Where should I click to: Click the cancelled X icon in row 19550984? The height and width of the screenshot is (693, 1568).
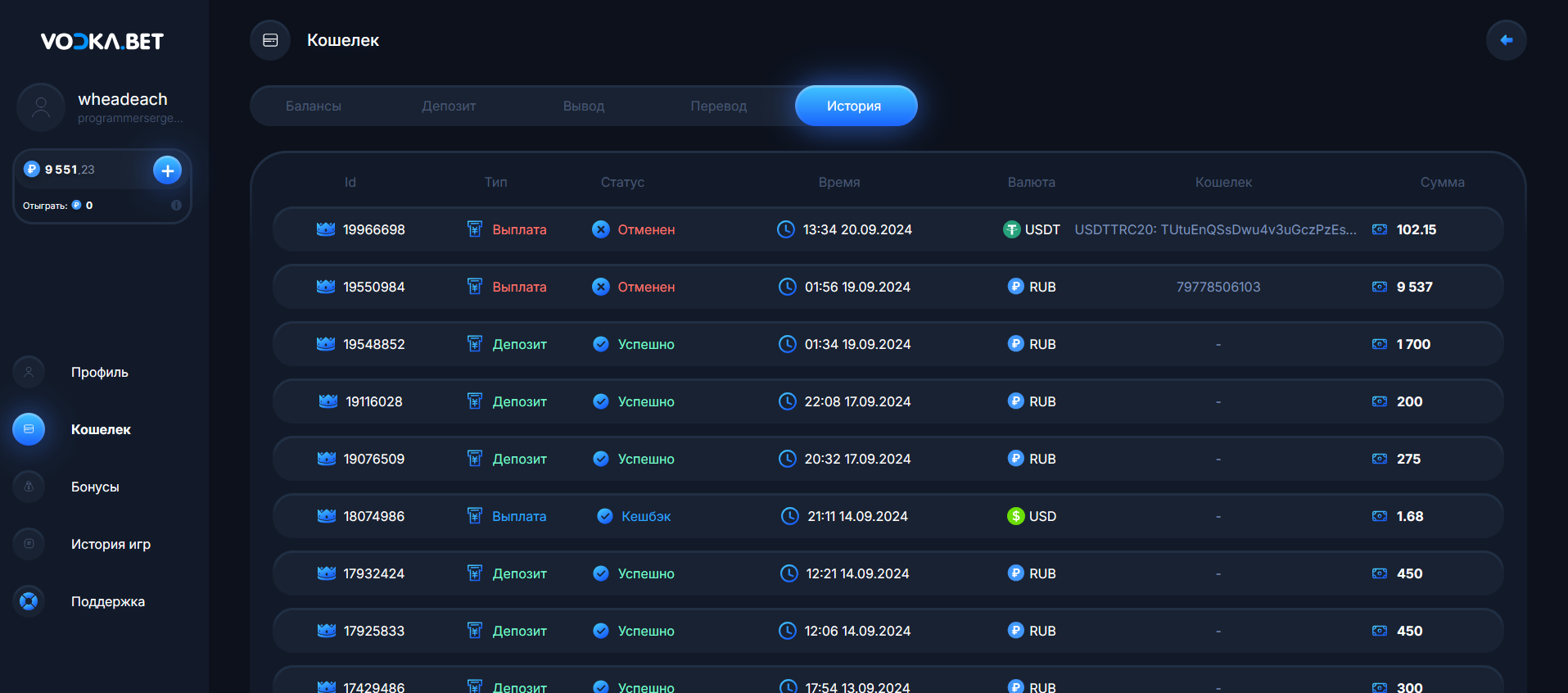(x=601, y=287)
